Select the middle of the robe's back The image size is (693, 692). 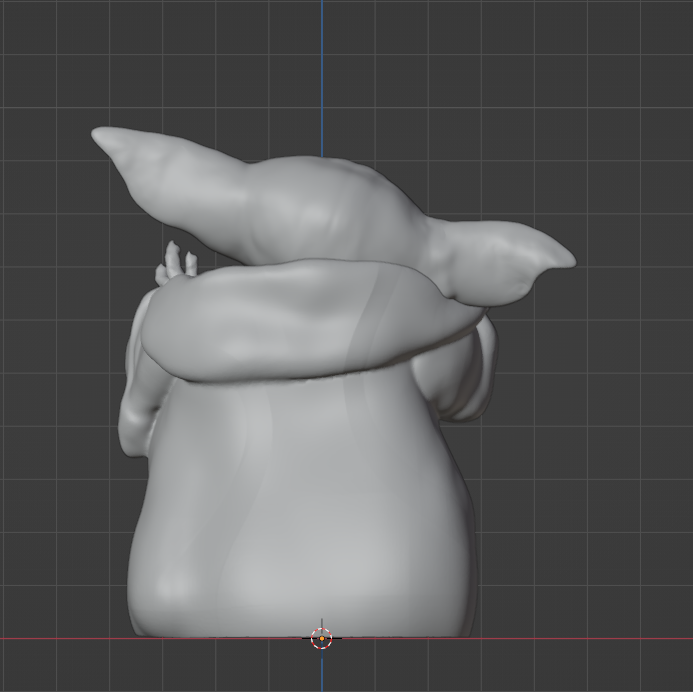pyautogui.click(x=300, y=500)
